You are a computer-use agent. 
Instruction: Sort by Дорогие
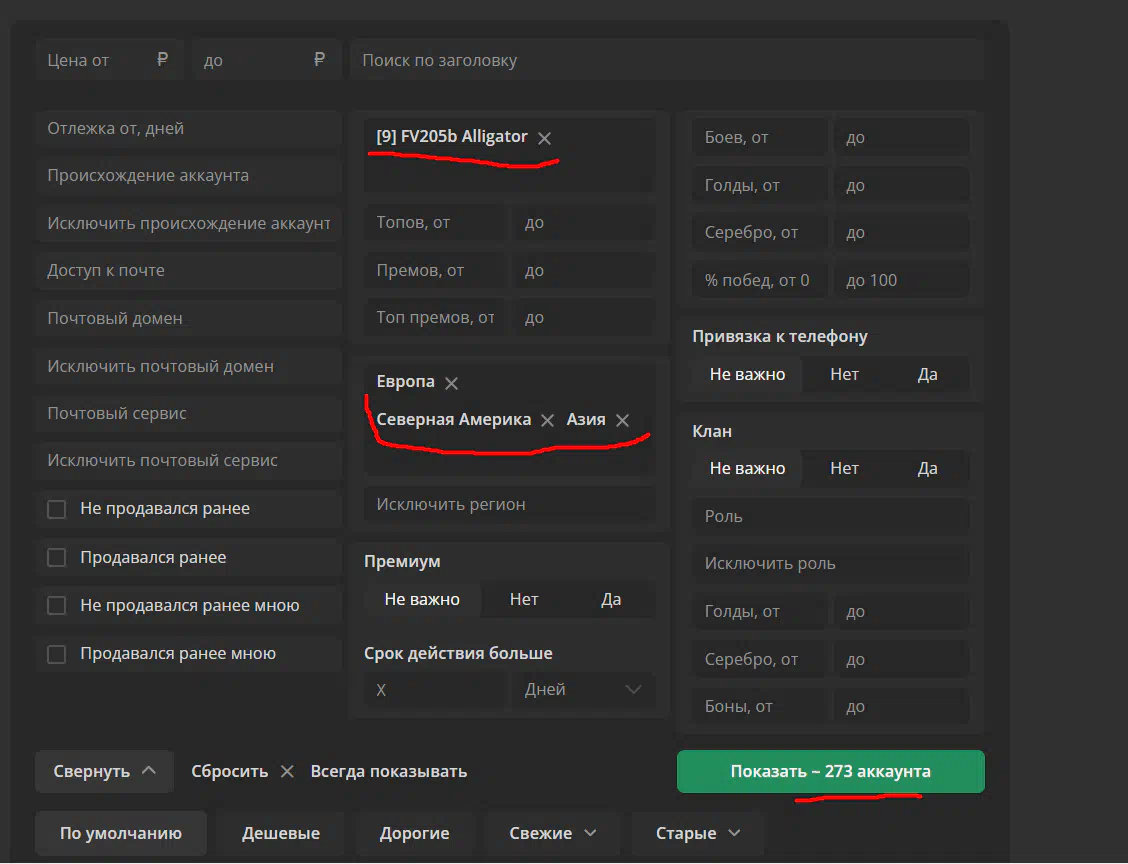click(x=414, y=833)
